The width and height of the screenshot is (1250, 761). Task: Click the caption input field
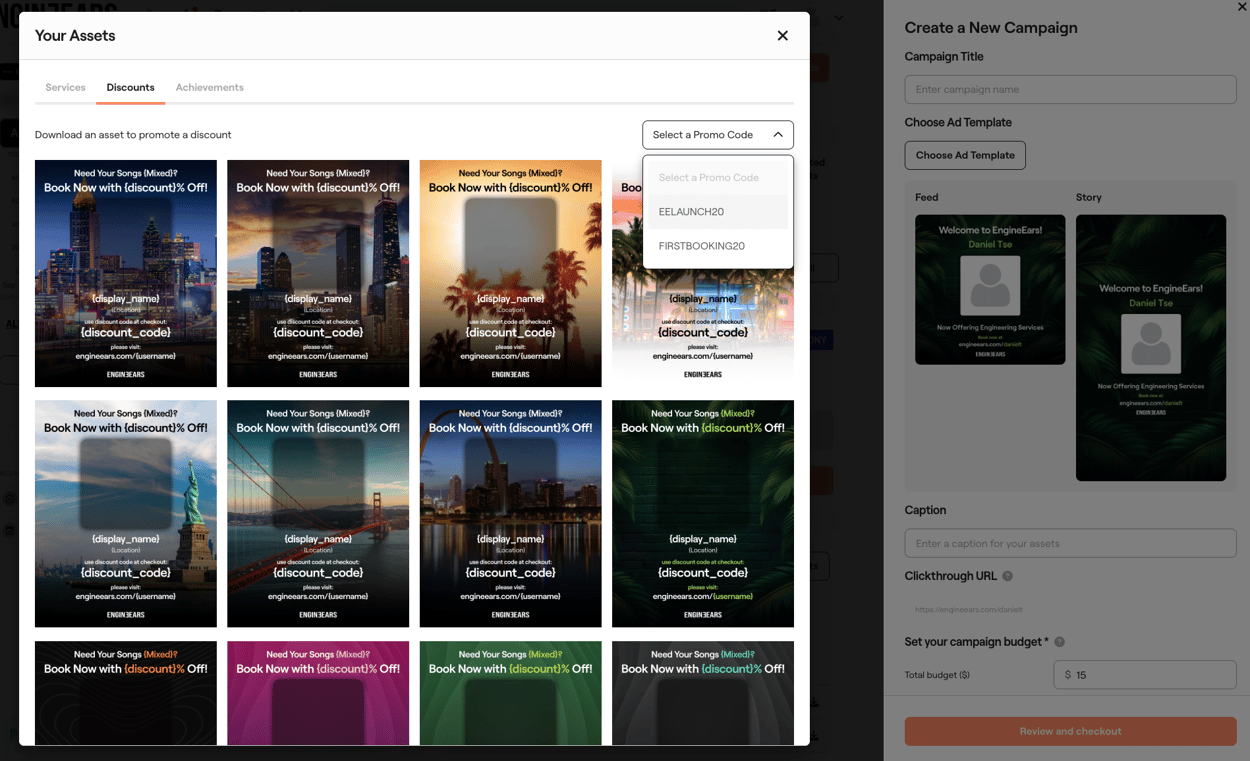1069,543
